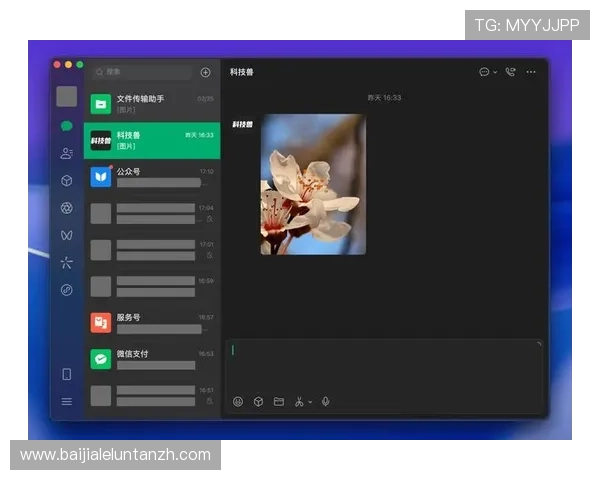
Task: Open the blurred chat timestamped 17:01
Action: pos(152,250)
